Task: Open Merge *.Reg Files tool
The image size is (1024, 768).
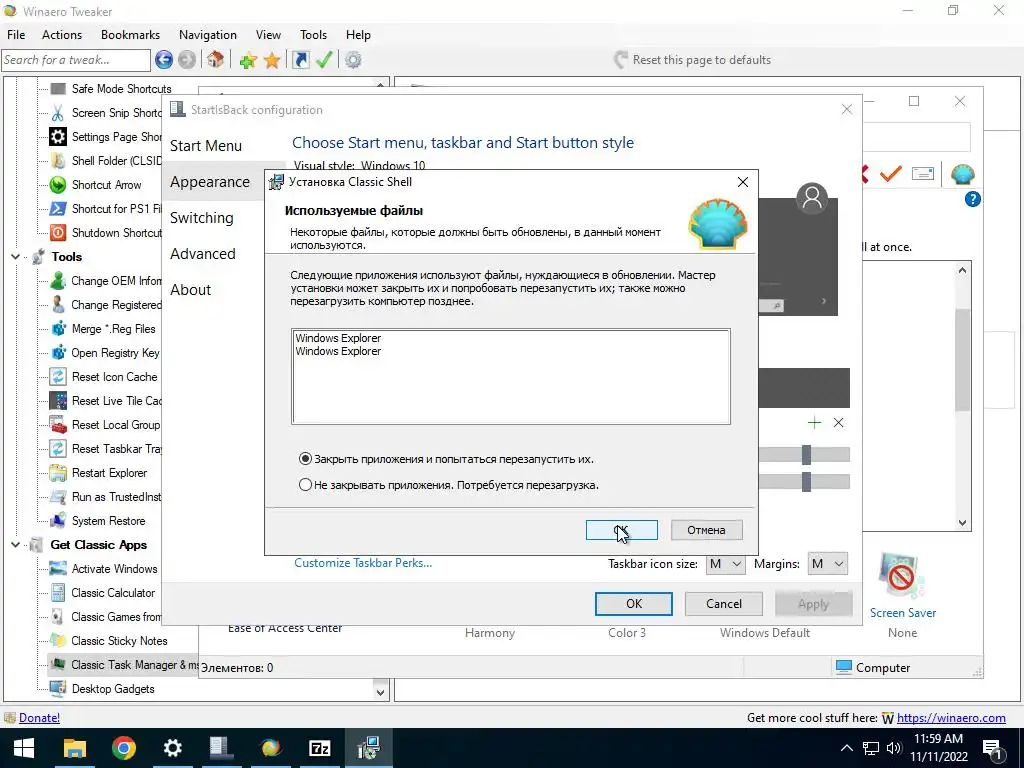Action: click(114, 329)
